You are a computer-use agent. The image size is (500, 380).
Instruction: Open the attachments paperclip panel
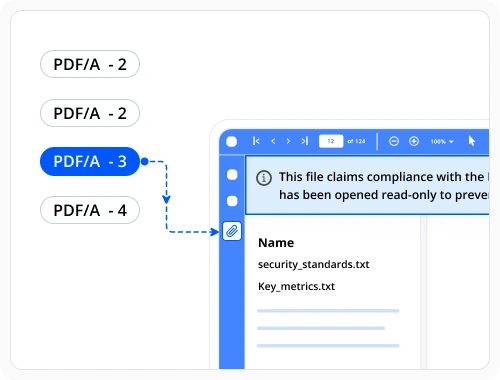pos(232,231)
